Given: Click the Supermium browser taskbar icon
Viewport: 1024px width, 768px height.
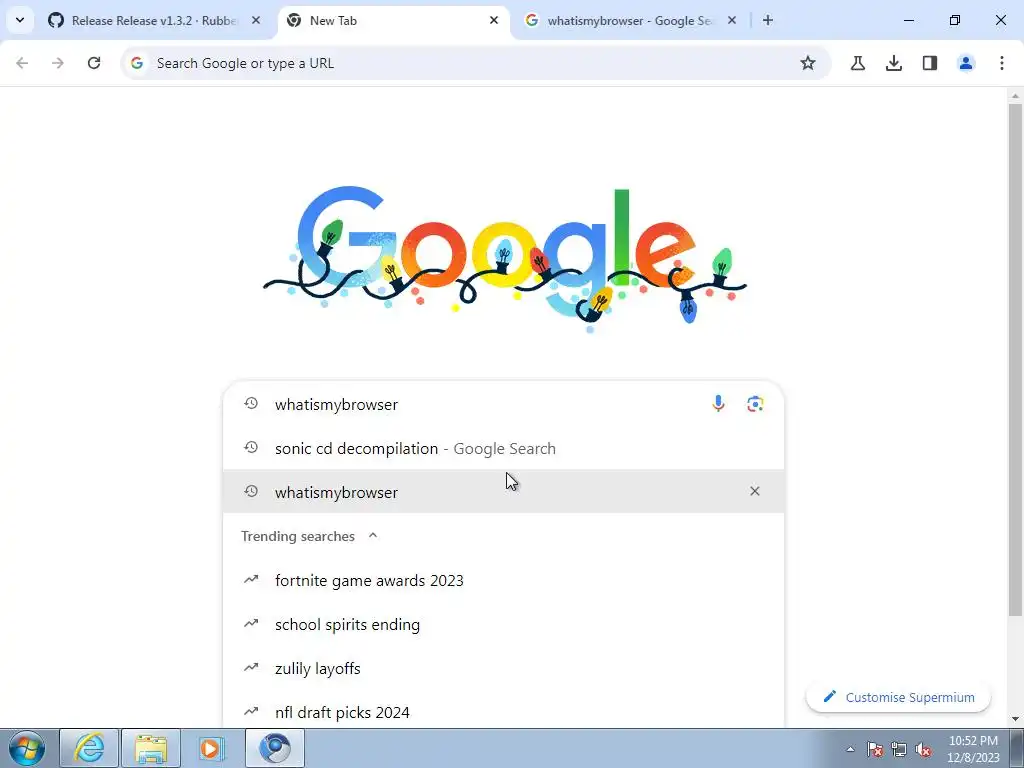Looking at the screenshot, I should point(275,748).
